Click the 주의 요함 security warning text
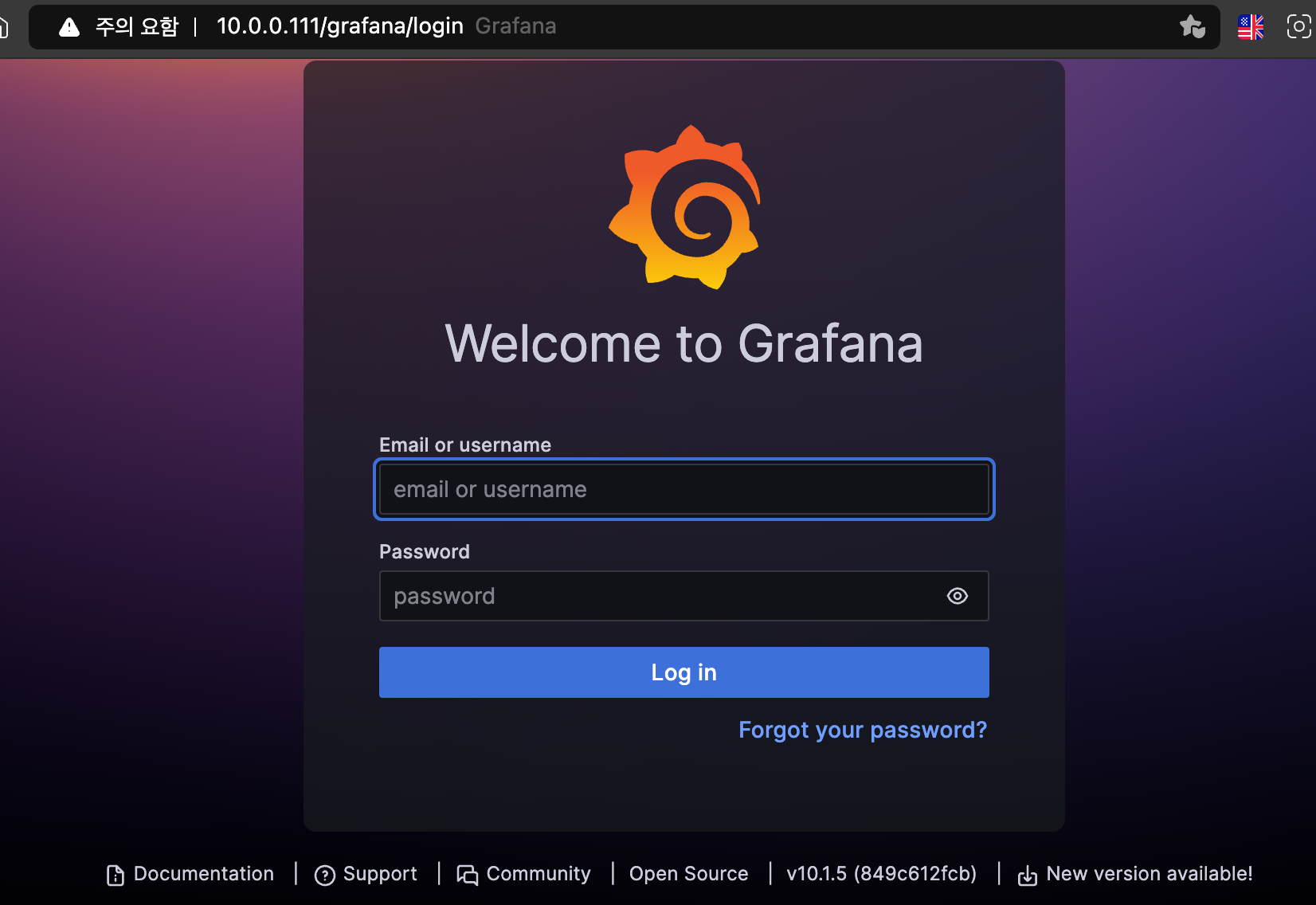Image resolution: width=1316 pixels, height=905 pixels. pyautogui.click(x=137, y=26)
